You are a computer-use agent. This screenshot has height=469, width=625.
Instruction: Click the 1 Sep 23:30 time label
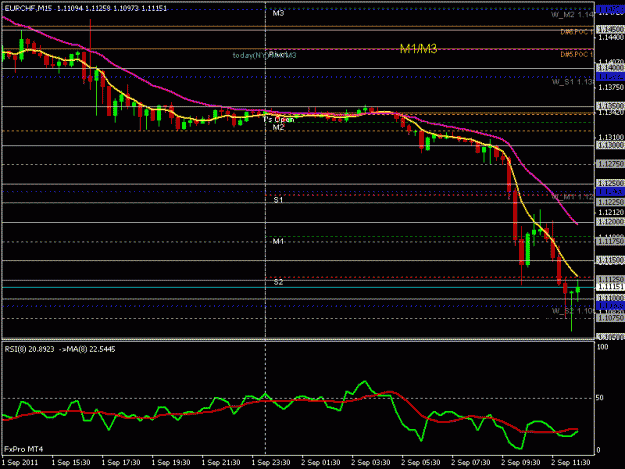coord(271,462)
